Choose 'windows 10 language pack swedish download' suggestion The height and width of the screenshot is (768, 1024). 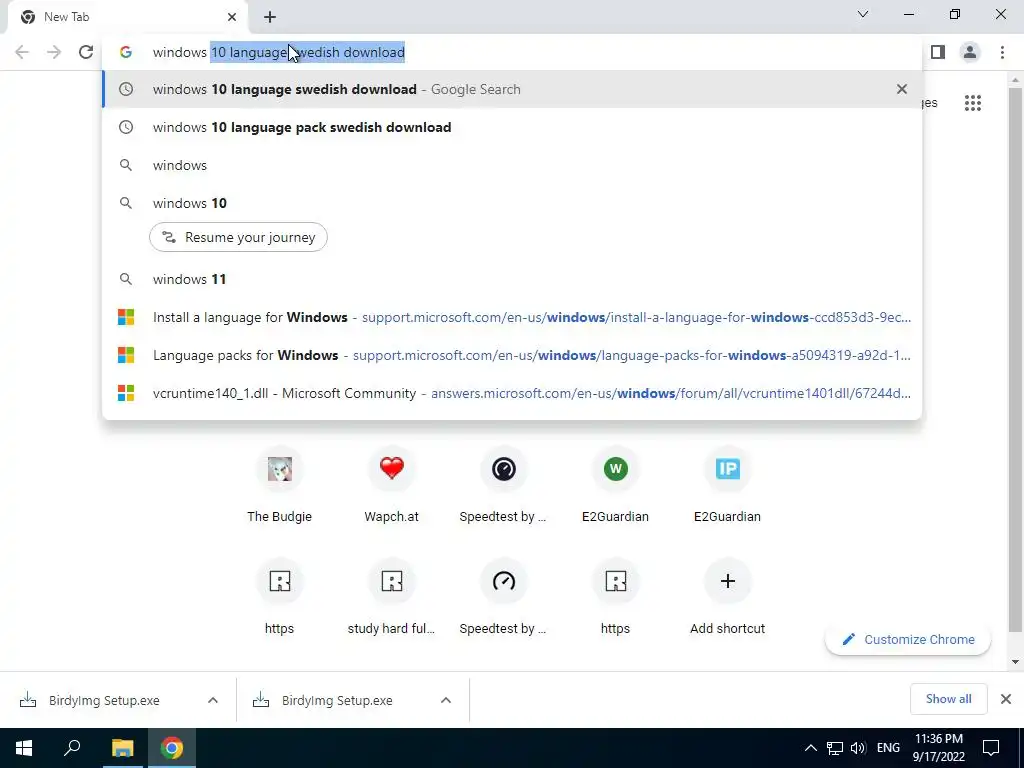pos(512,127)
